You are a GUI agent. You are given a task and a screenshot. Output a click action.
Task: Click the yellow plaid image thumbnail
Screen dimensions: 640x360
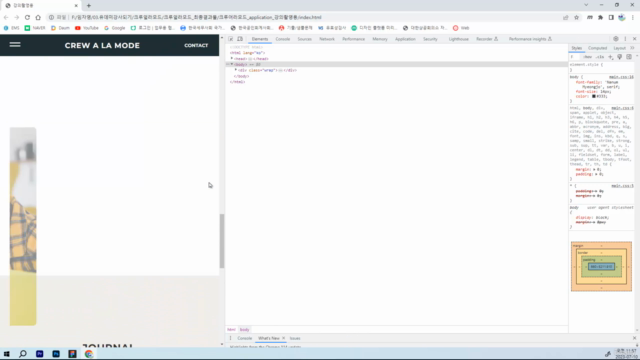pyautogui.click(x=23, y=227)
